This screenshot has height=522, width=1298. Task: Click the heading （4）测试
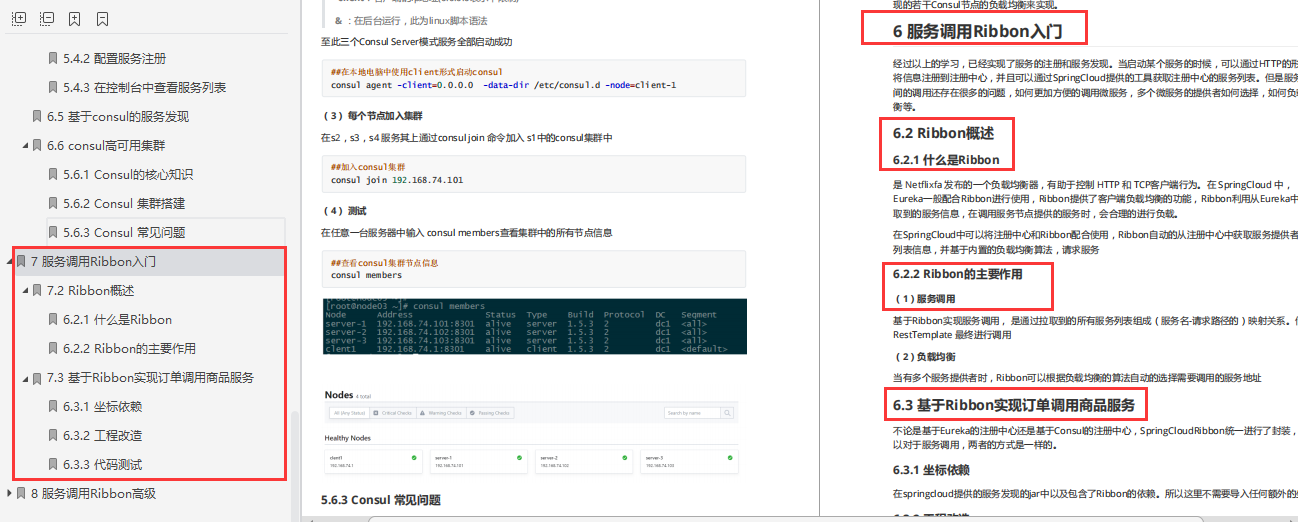point(343,211)
